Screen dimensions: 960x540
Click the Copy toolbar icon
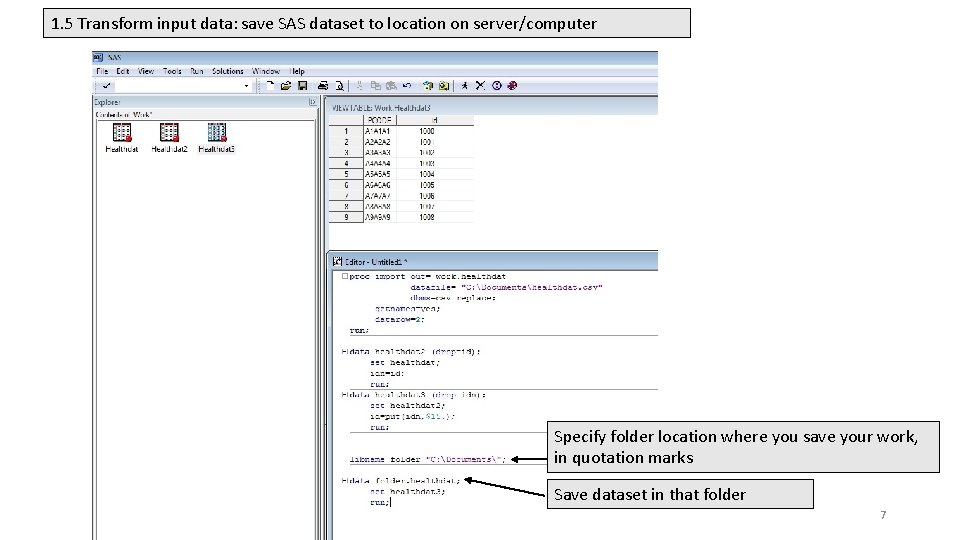[375, 86]
